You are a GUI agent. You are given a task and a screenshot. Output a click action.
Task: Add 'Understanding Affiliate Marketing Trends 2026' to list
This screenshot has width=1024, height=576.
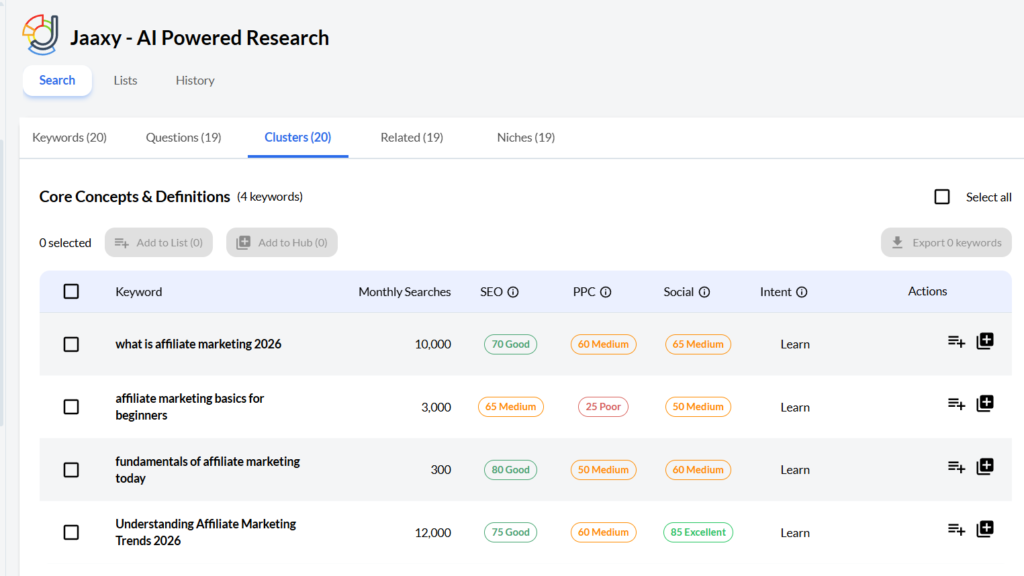click(956, 530)
